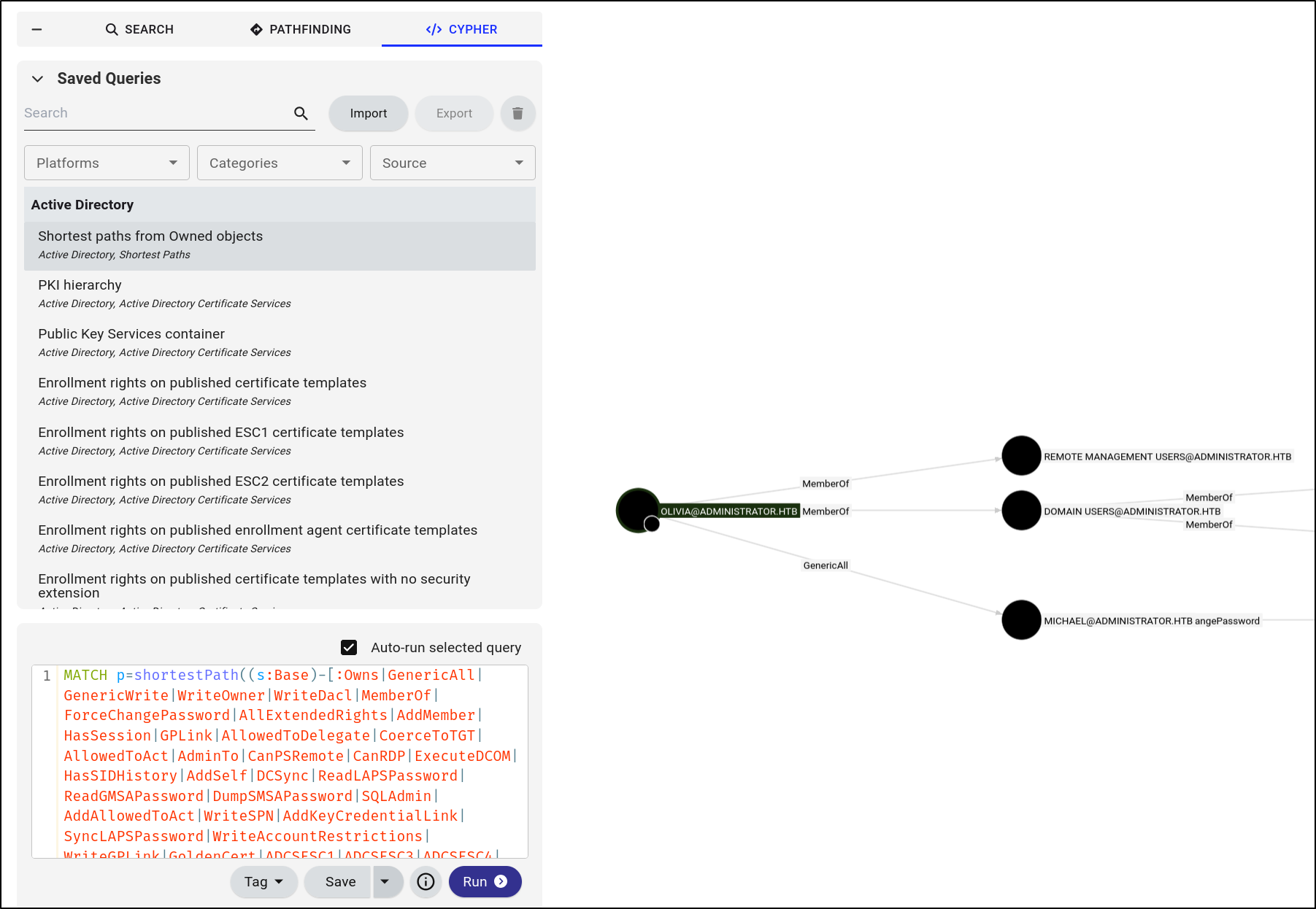Screen dimensions: 1316x909
Task: Open the Platforms dropdown
Action: [x=107, y=163]
